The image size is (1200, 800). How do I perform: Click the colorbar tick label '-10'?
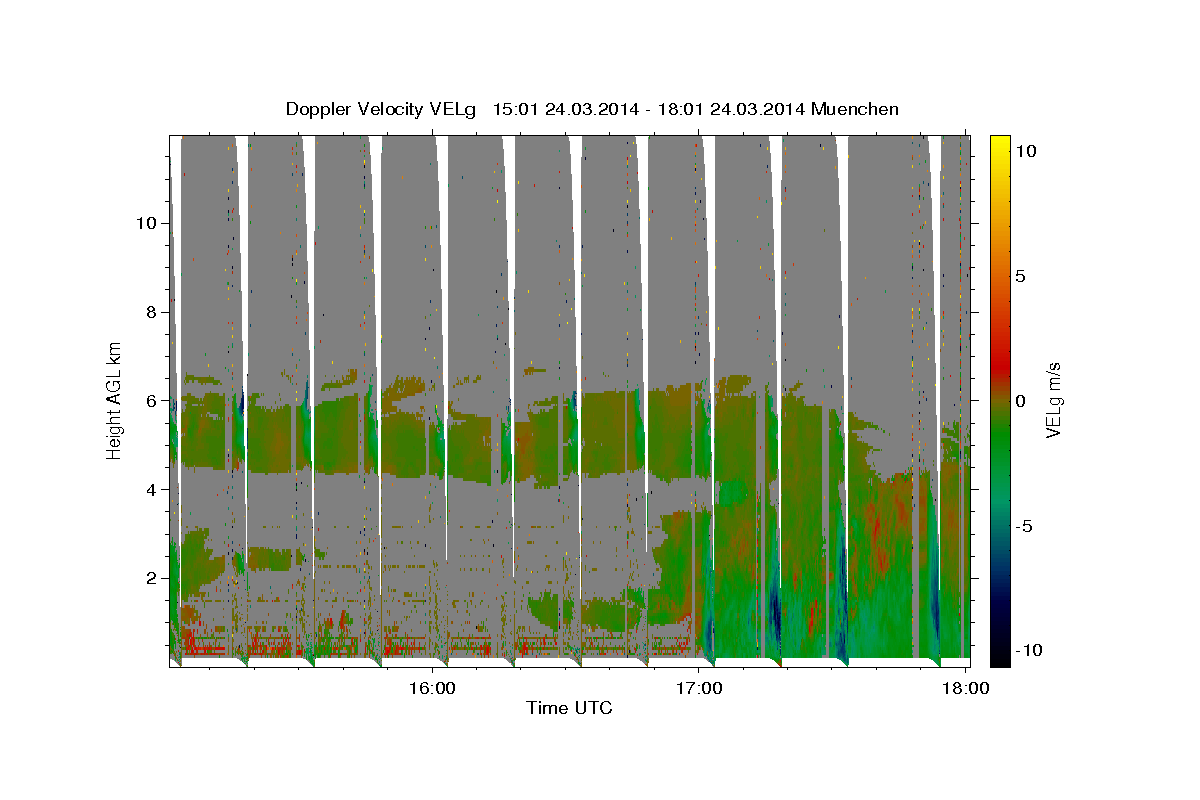click(1030, 650)
